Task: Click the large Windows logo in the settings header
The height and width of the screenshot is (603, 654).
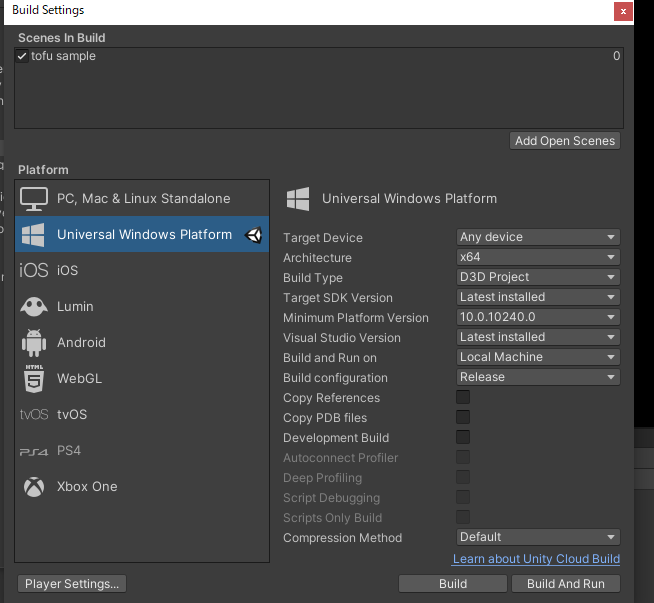Action: [x=298, y=198]
